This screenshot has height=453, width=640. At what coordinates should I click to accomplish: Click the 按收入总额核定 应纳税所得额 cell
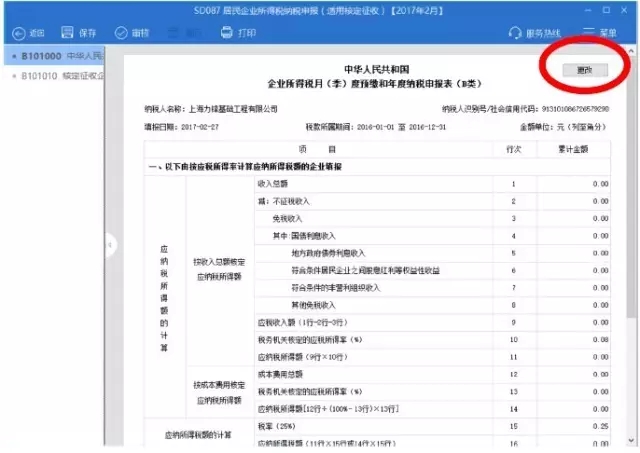pyautogui.click(x=220, y=269)
